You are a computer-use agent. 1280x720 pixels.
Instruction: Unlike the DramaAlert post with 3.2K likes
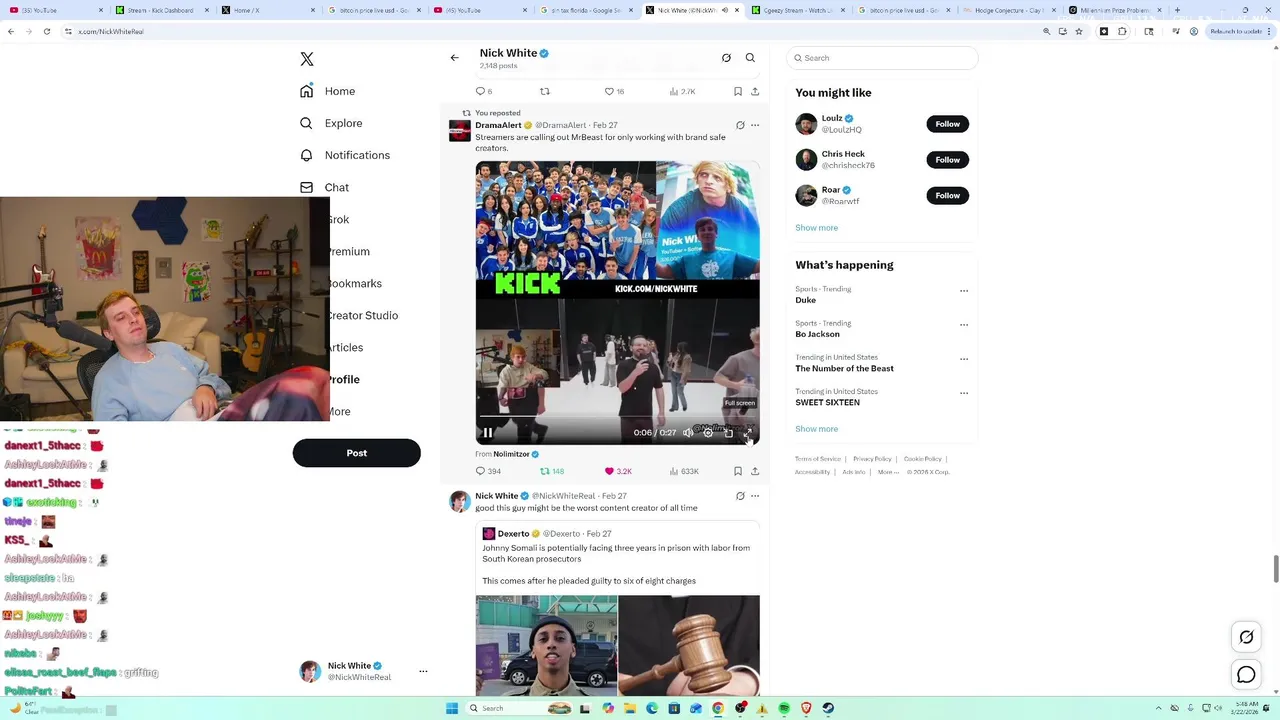(617, 471)
